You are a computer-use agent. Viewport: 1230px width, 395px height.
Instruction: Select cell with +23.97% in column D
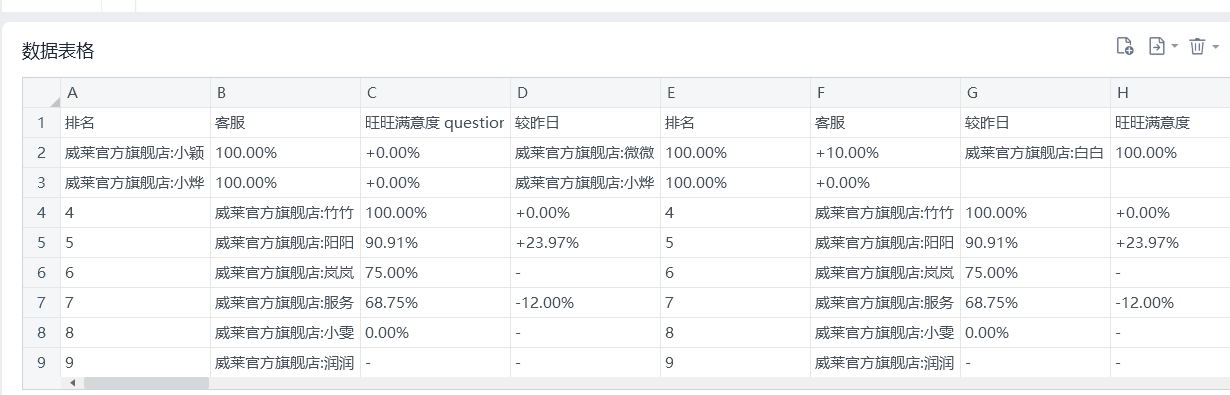pos(585,243)
